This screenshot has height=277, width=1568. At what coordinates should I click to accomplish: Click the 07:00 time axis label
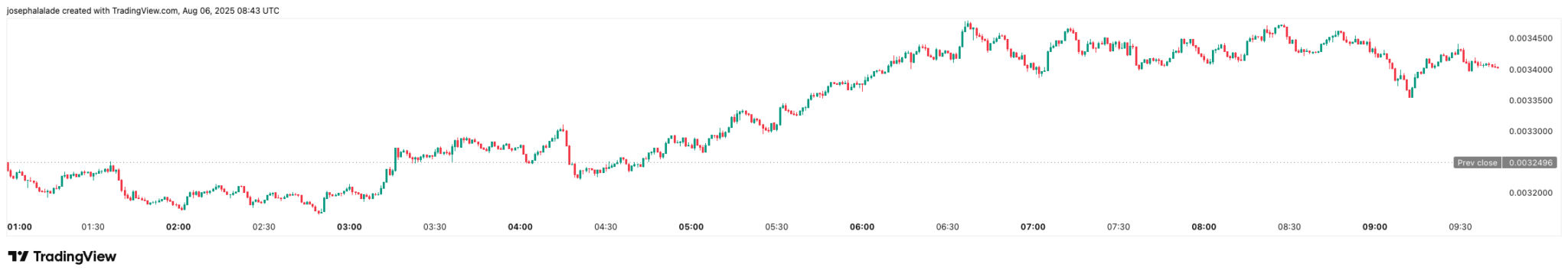[1033, 227]
